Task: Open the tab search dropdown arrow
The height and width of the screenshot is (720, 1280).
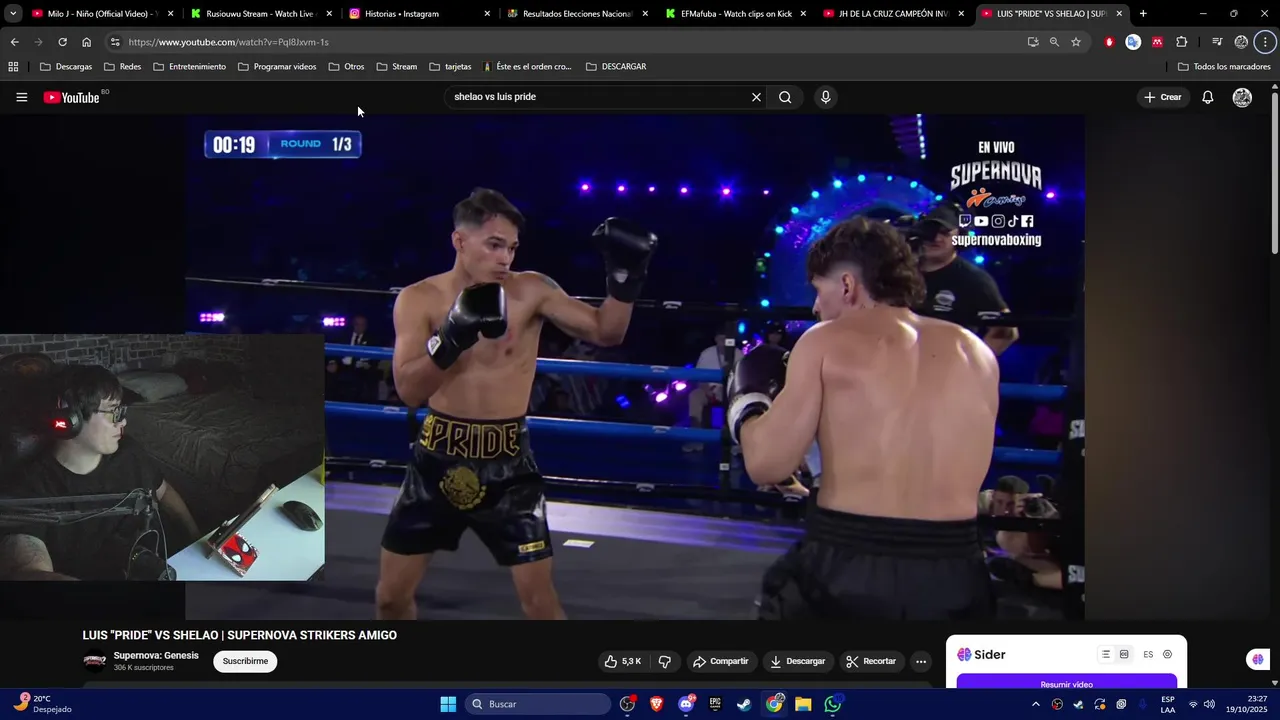Action: (13, 14)
